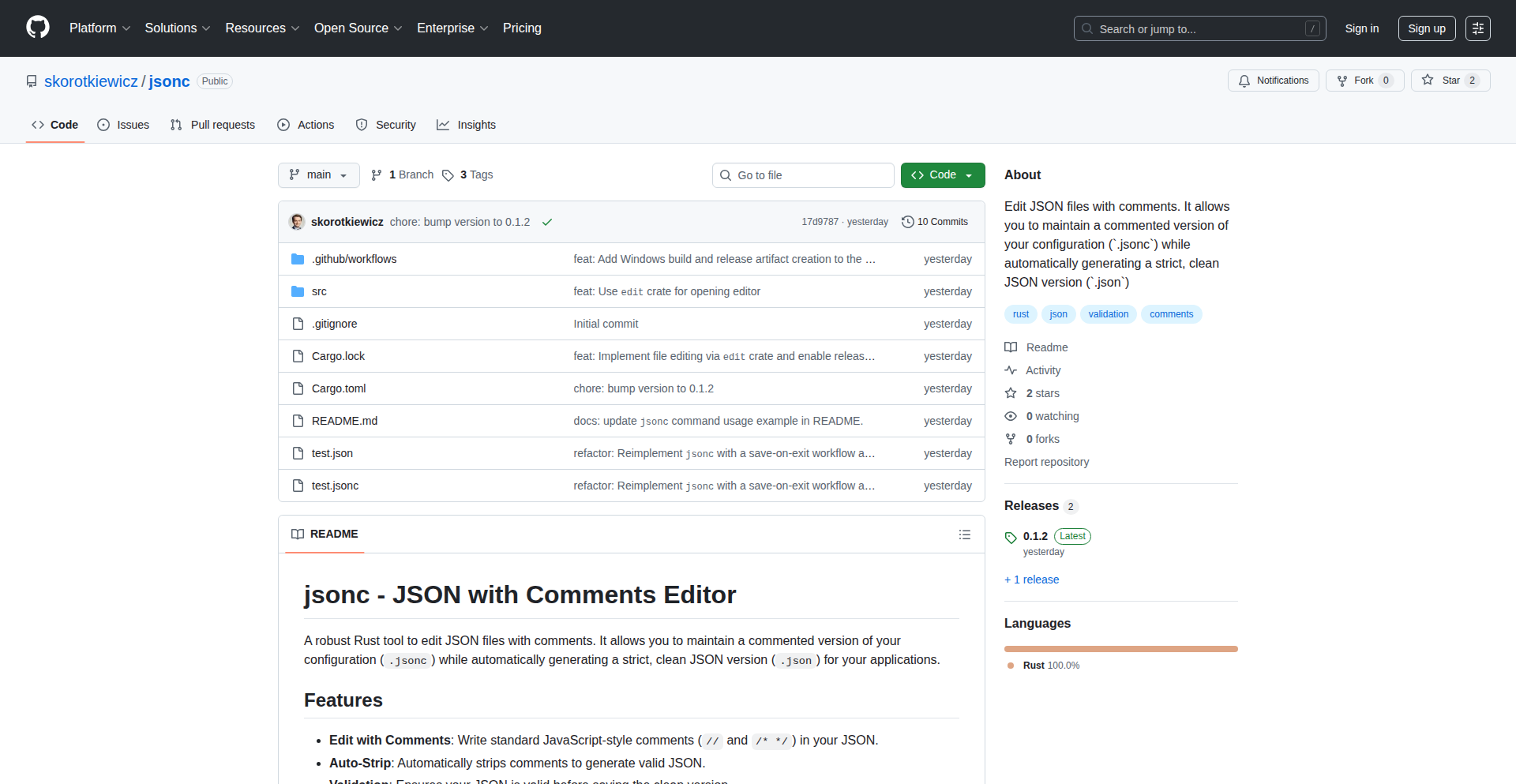Switch to the Security tab
1516x784 pixels.
(386, 125)
